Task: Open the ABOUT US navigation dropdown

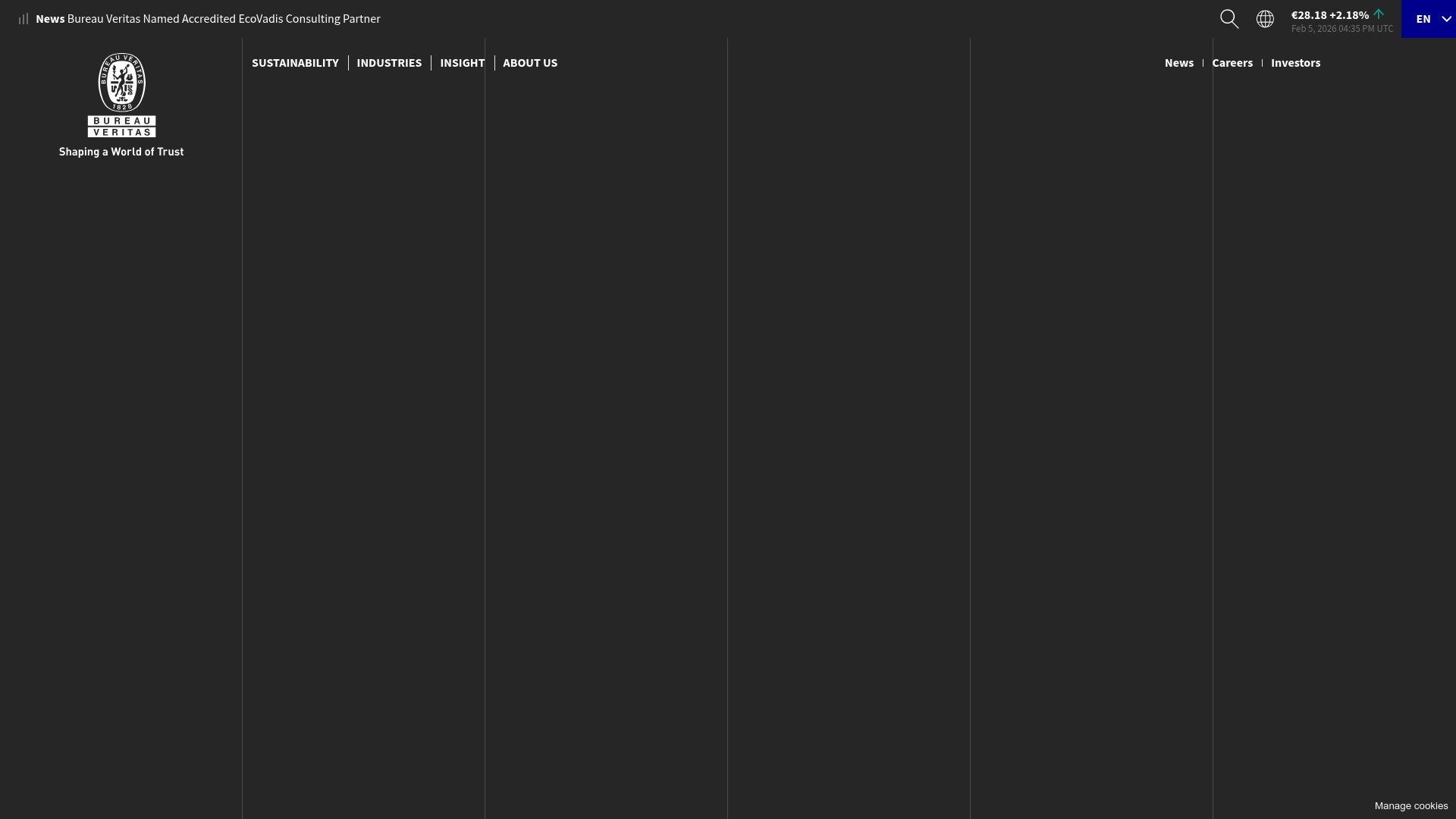Action: pos(530,63)
